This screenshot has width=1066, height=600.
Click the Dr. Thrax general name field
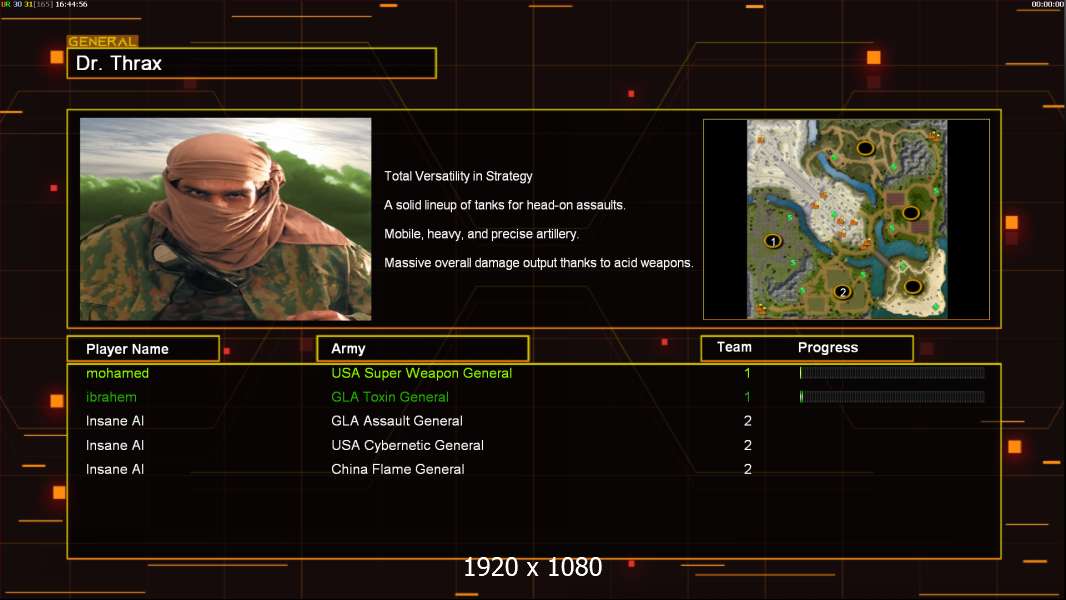click(252, 63)
